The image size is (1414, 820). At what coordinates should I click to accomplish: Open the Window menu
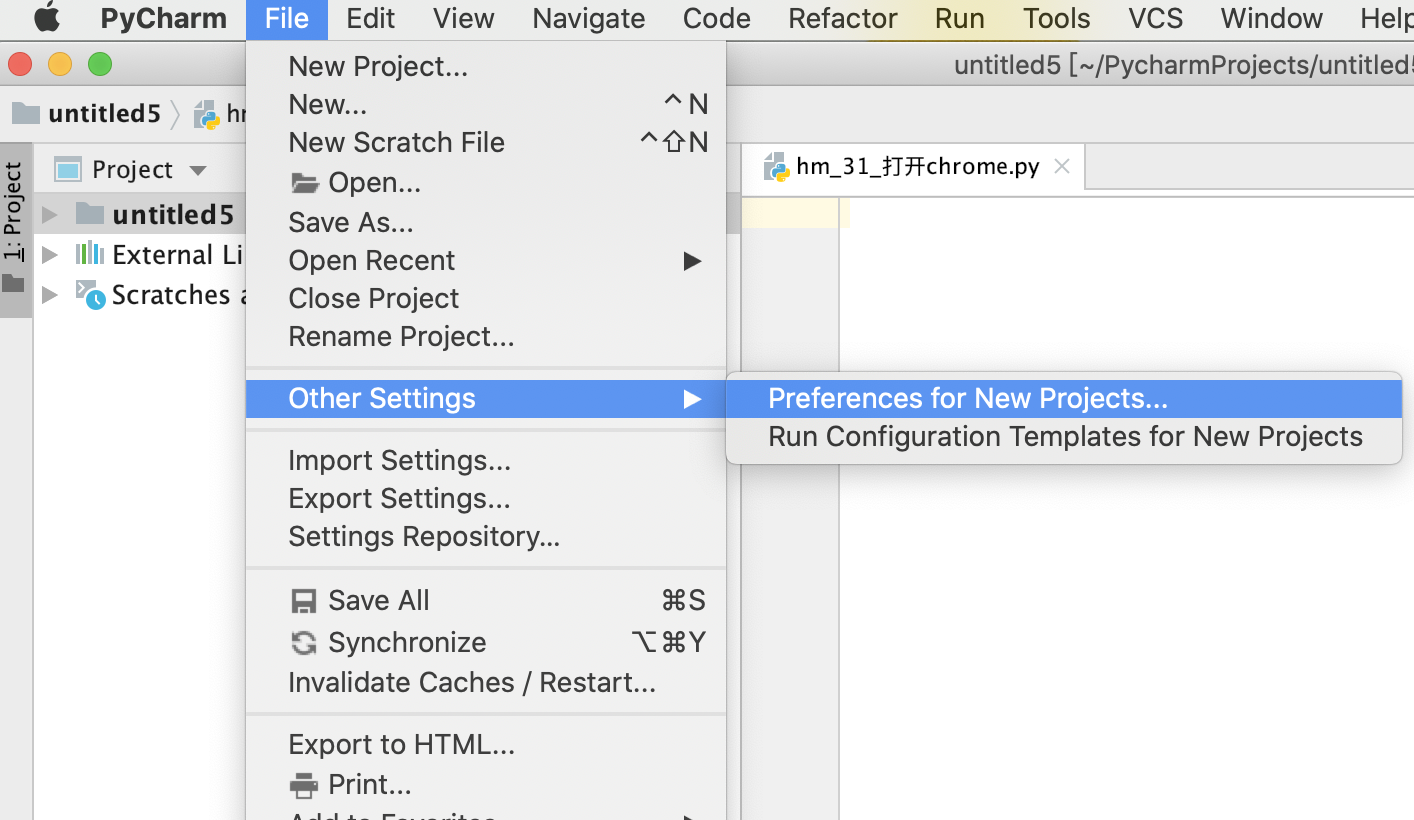coord(1271,18)
